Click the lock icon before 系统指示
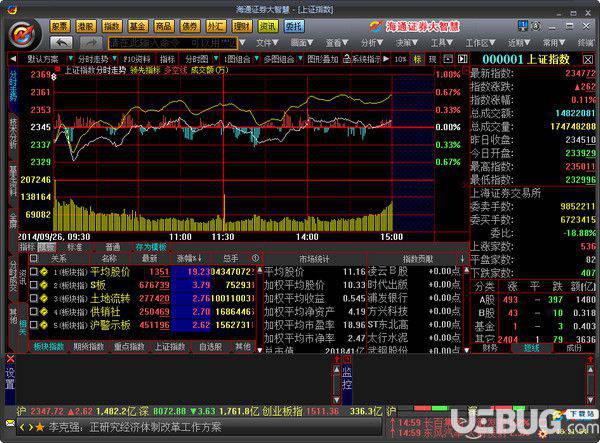600x443 pixels. click(346, 59)
